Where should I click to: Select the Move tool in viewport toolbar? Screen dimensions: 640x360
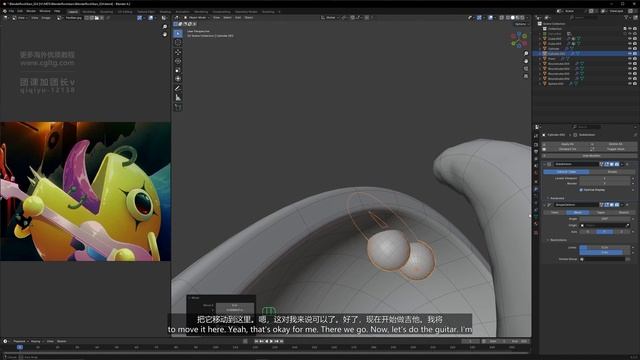(x=178, y=52)
